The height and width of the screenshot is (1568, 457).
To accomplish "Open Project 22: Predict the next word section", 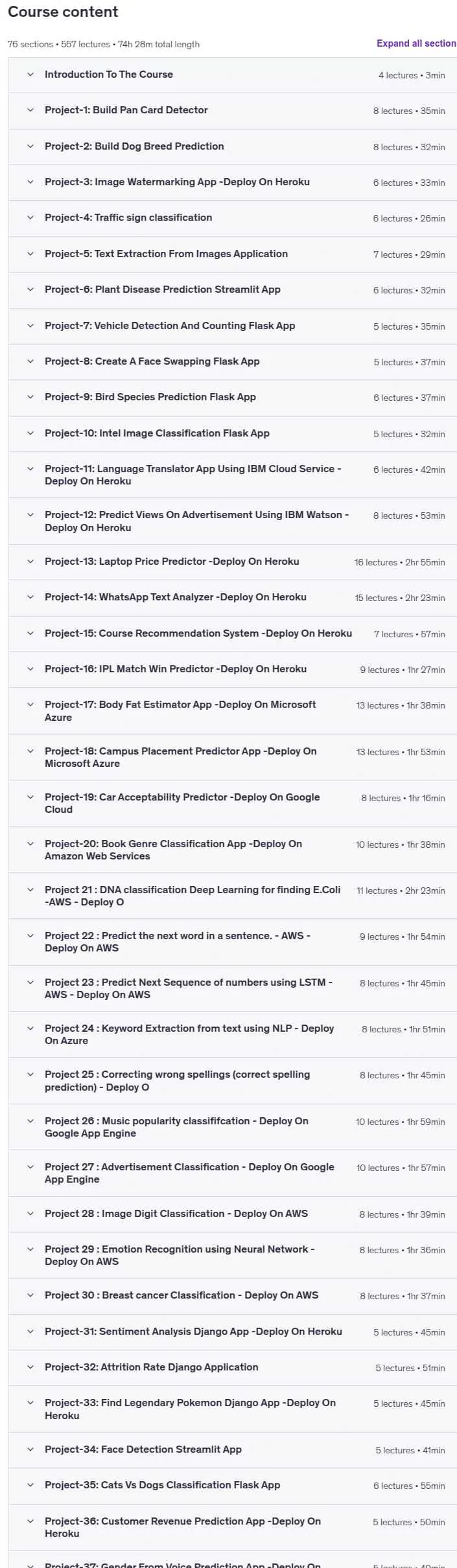I will click(232, 942).
